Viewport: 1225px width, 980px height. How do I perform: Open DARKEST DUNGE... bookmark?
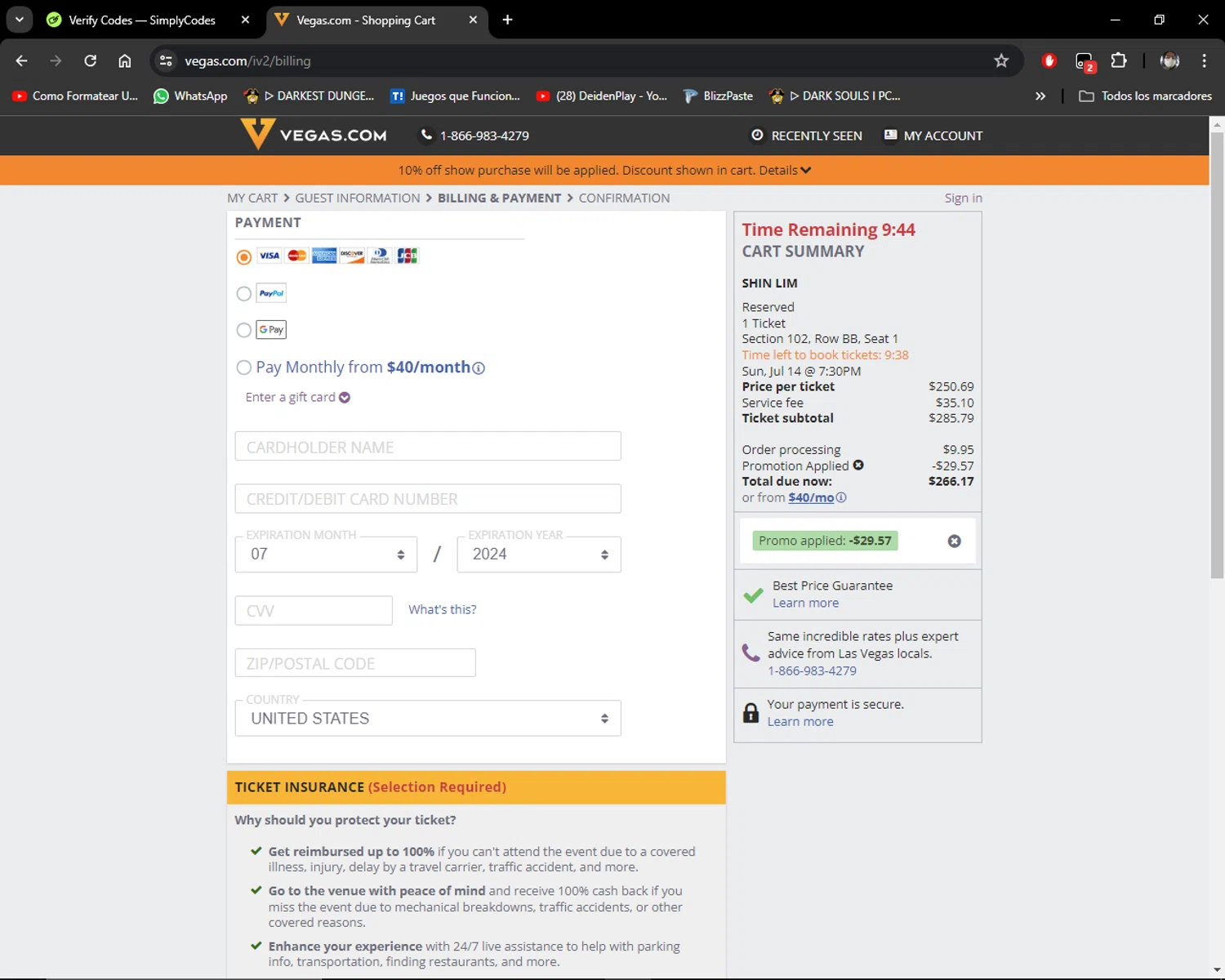[x=309, y=96]
